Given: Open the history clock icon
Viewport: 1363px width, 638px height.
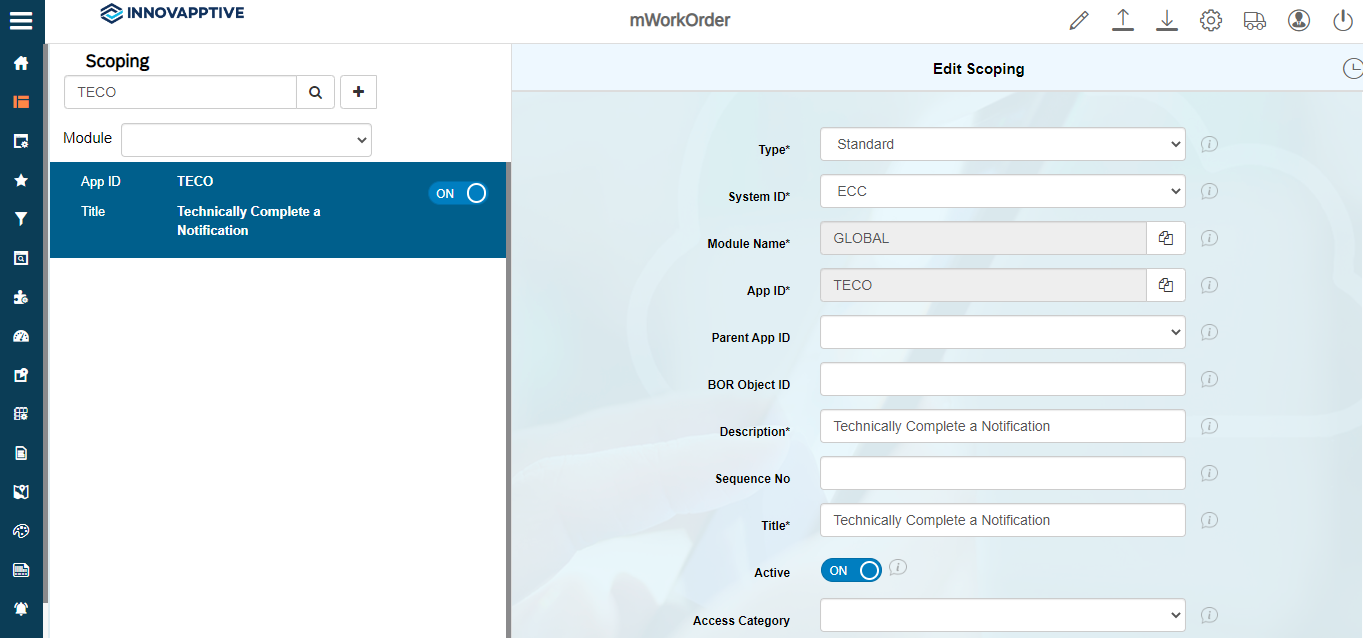Looking at the screenshot, I should pos(1351,69).
